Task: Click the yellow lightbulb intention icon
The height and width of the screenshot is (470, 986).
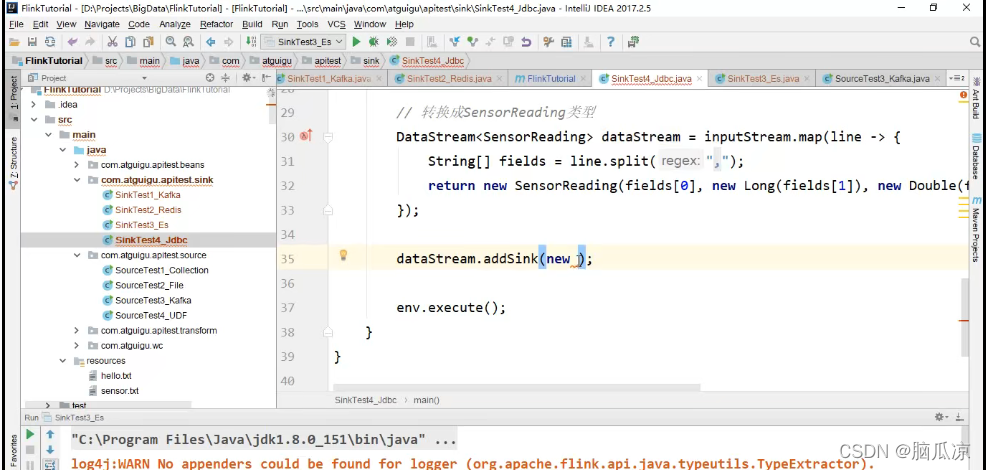Action: 343,255
